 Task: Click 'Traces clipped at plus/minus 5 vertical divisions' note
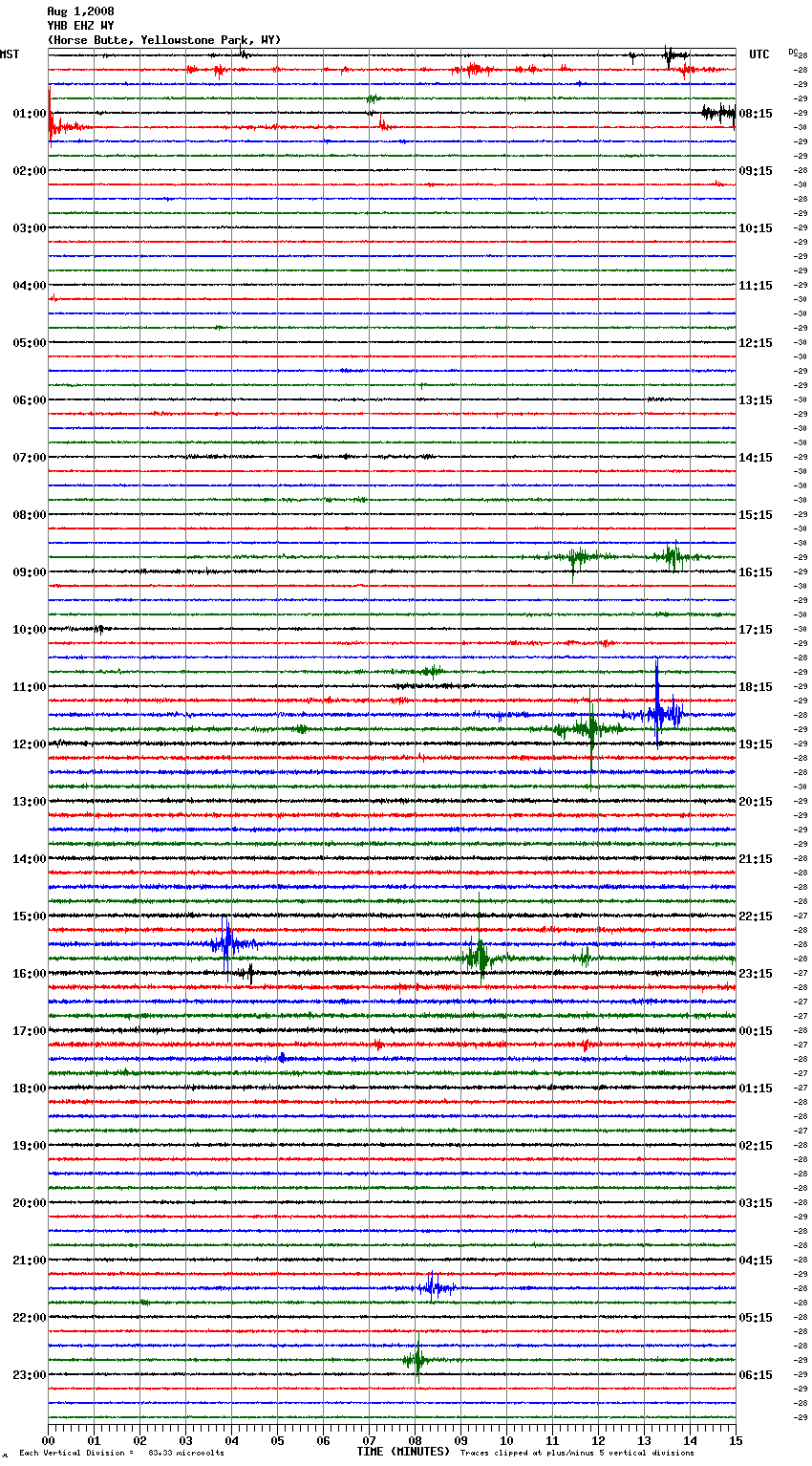[x=577, y=1454]
